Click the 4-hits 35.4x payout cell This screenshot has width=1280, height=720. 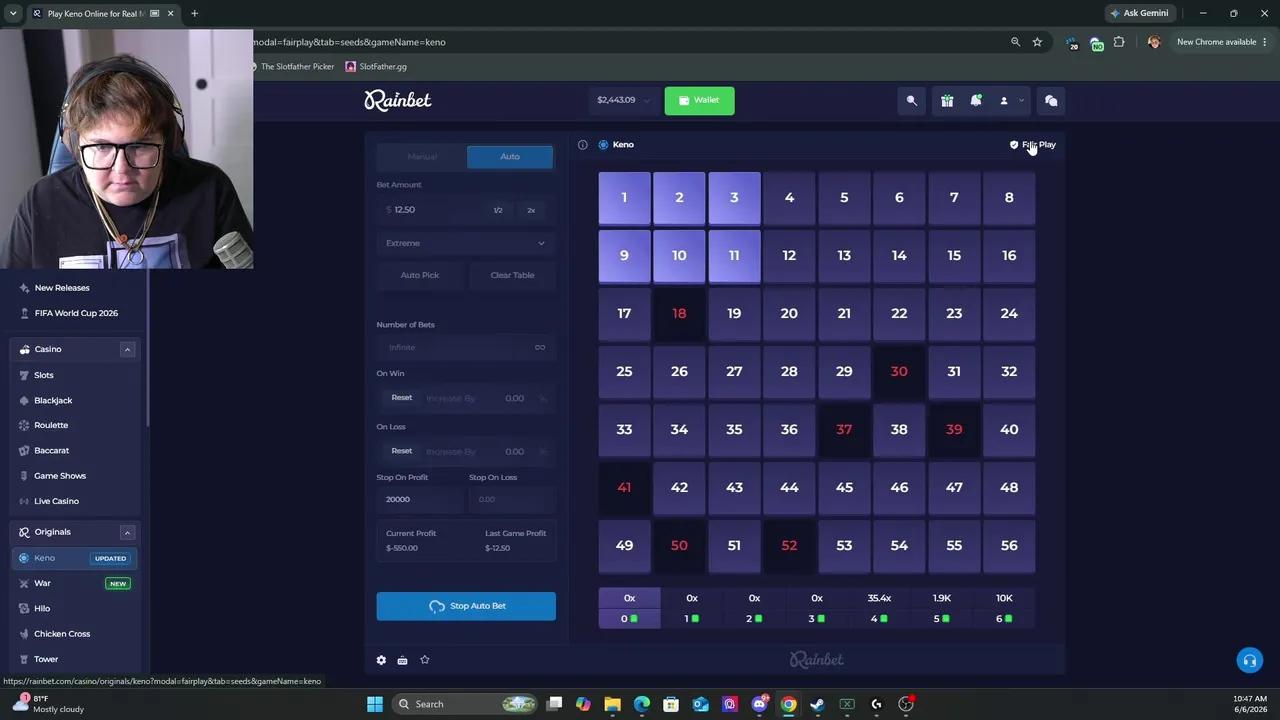pos(879,608)
